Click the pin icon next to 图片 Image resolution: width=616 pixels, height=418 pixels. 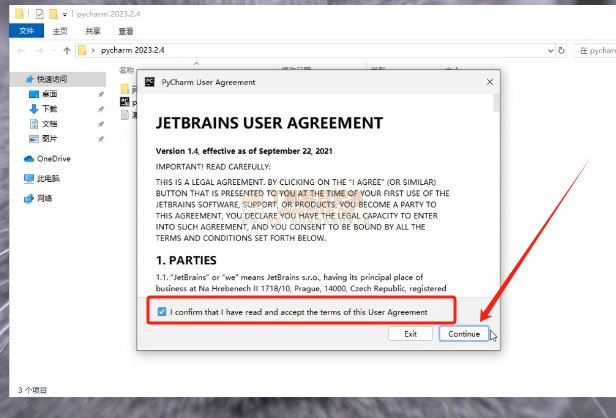(101, 139)
